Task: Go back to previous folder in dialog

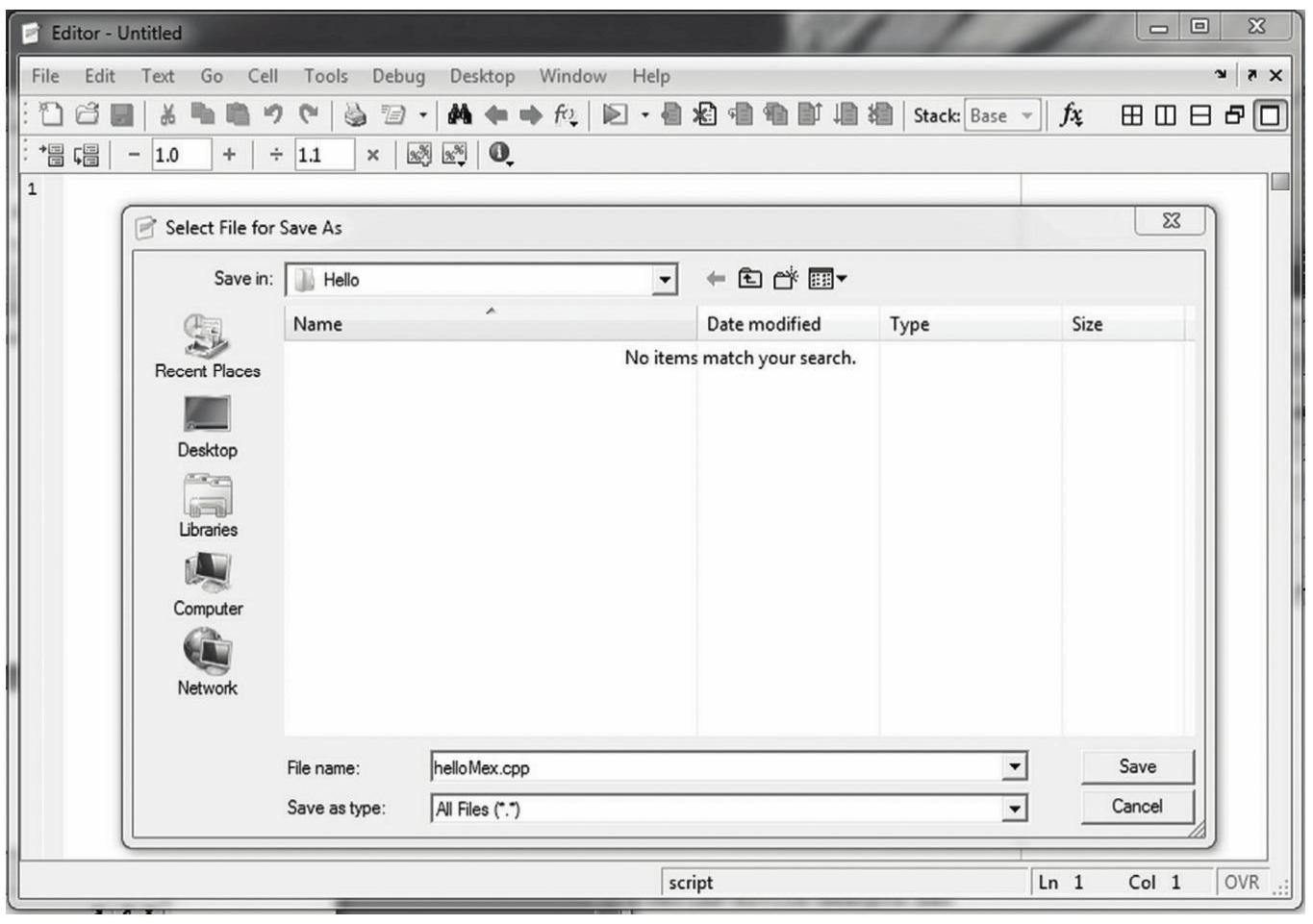Action: click(x=716, y=279)
